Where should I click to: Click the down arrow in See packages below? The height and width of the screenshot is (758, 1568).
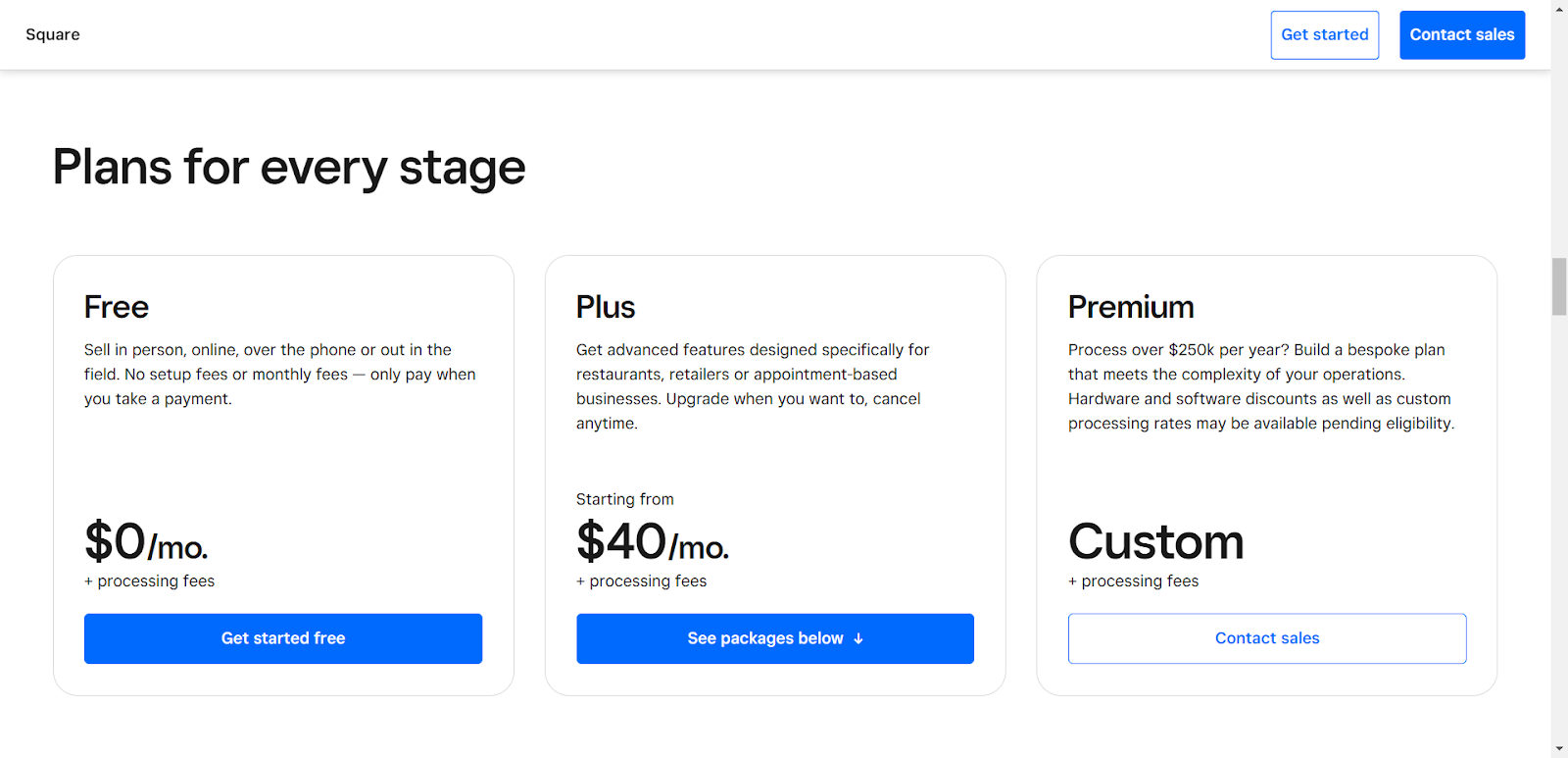[858, 637]
